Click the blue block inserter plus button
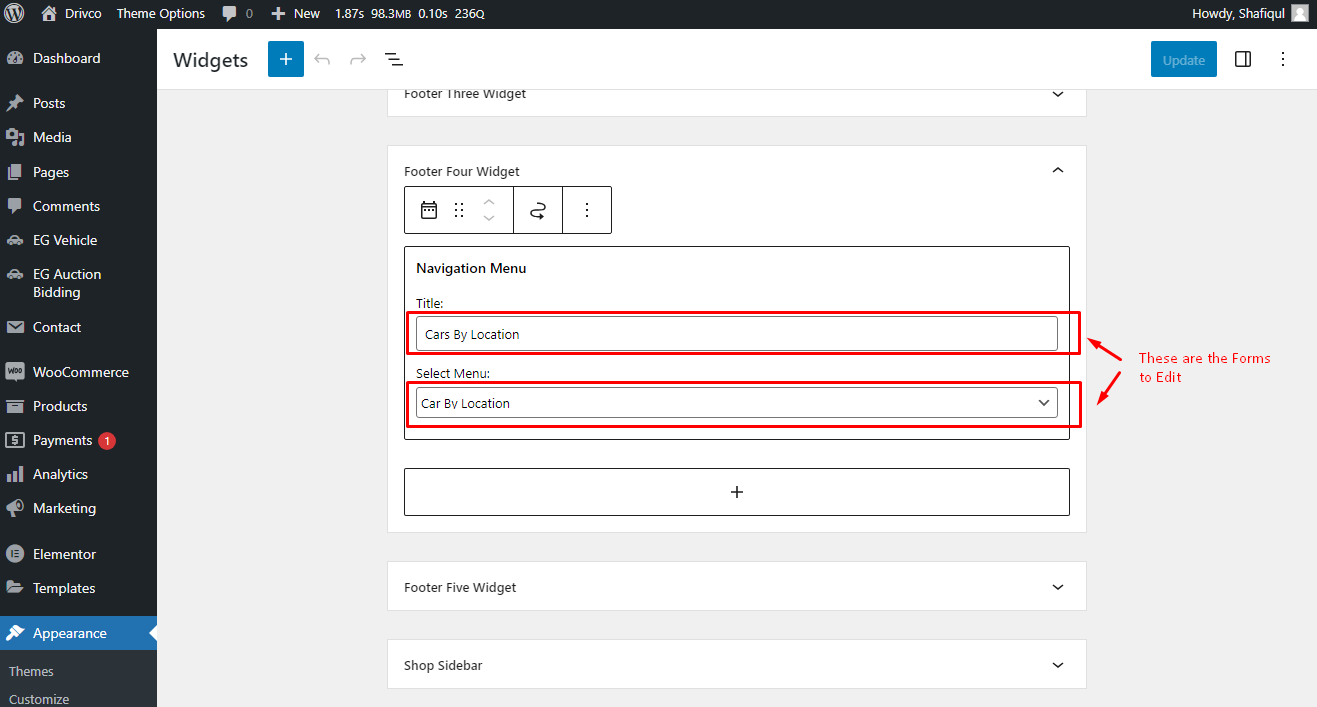Screen dimensions: 1317x707 pos(285,59)
